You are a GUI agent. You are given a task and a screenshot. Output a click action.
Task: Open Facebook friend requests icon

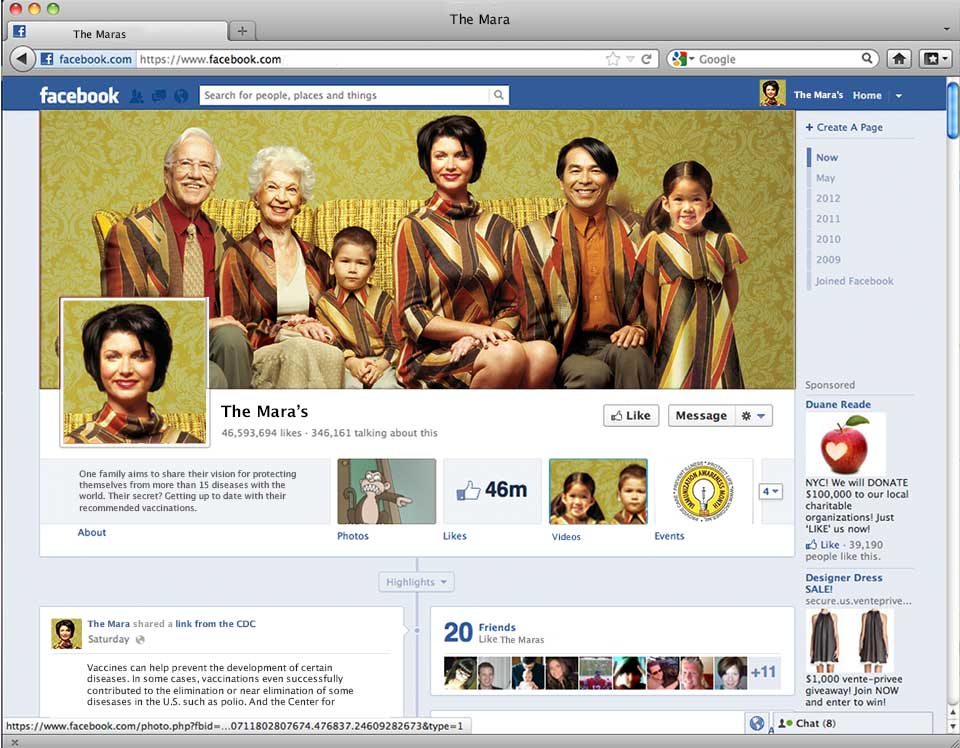tap(137, 95)
